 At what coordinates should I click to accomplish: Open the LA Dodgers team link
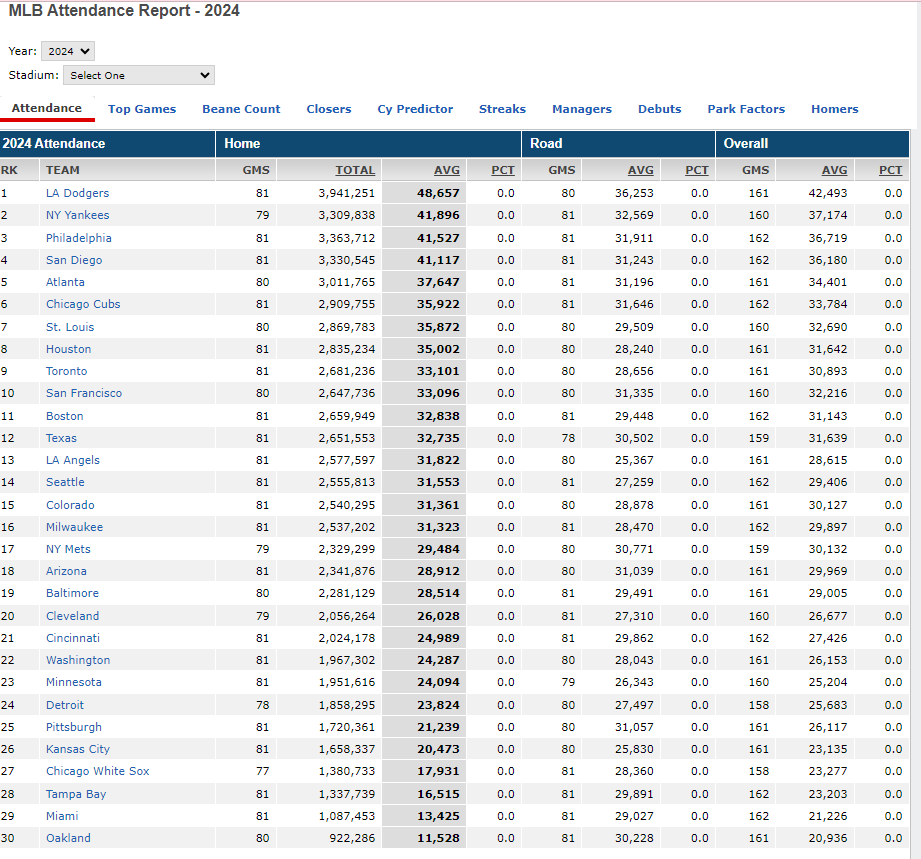point(78,193)
